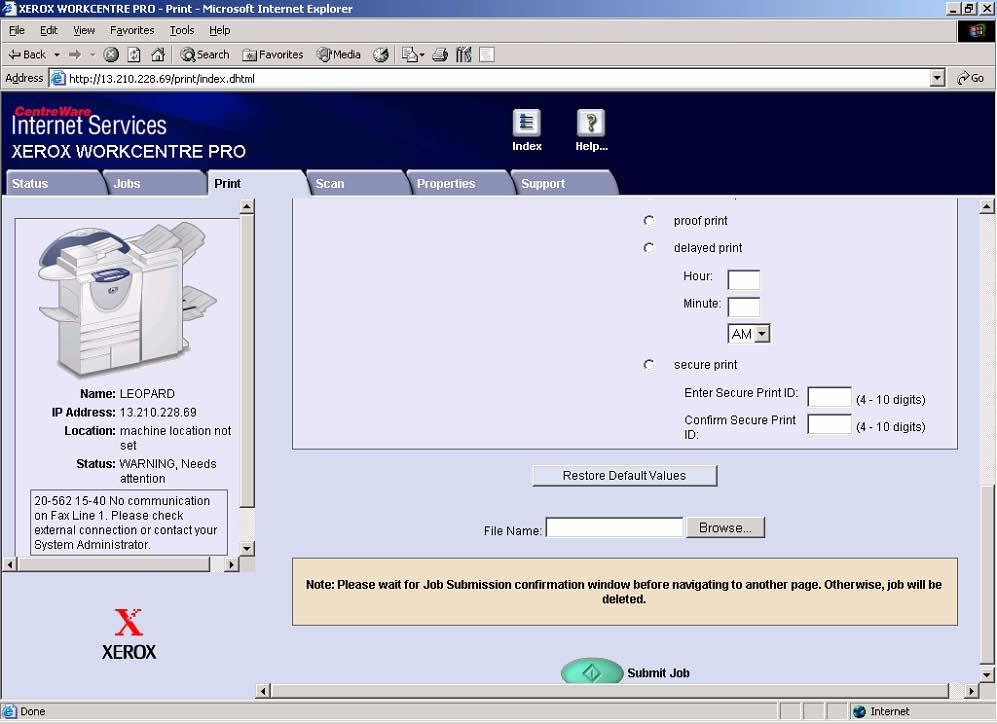Image resolution: width=997 pixels, height=724 pixels.
Task: Click the "Done" status bar text
Action: (x=32, y=711)
